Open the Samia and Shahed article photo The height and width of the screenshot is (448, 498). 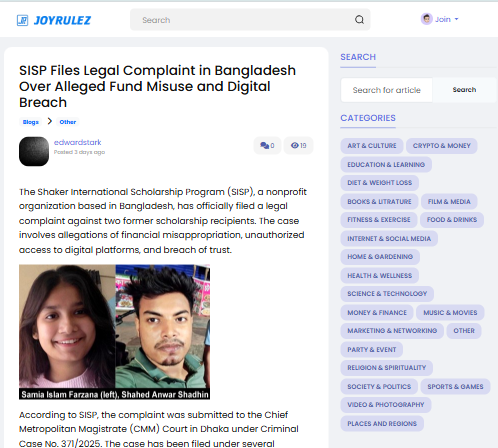coord(114,332)
